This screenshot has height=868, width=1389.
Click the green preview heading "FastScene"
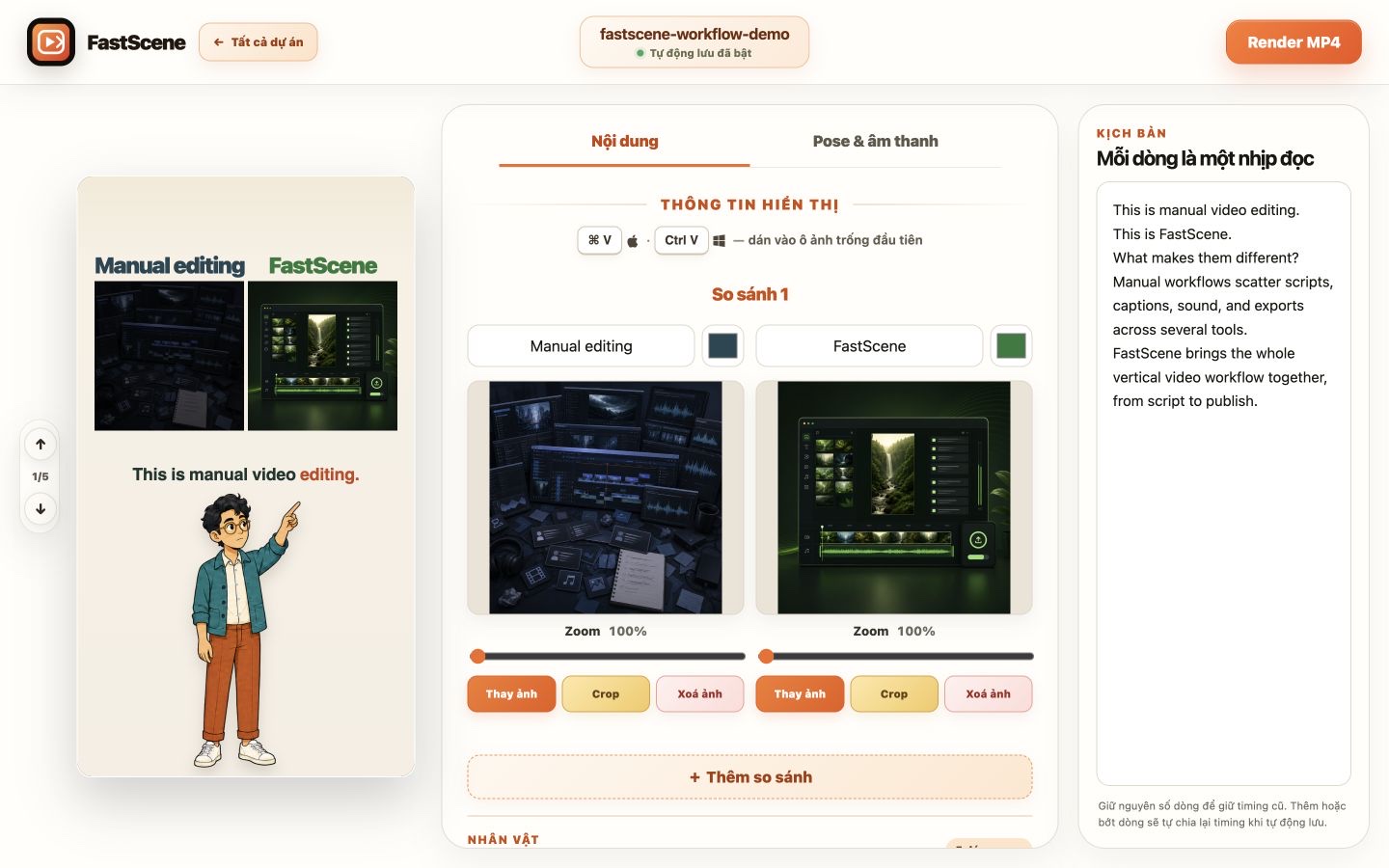tap(323, 265)
